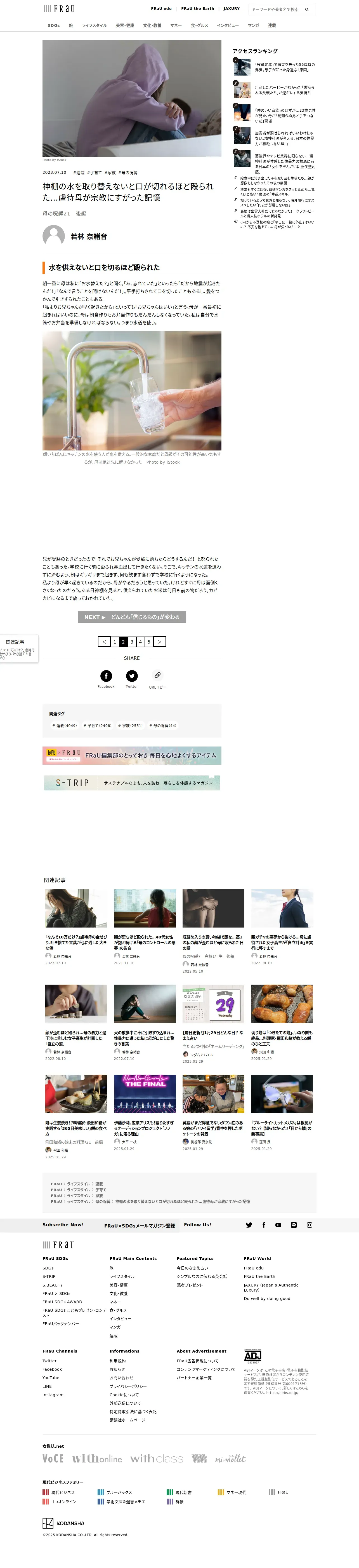Click the KODANSHA logo
The width and height of the screenshot is (359, 1568).
(63, 1523)
